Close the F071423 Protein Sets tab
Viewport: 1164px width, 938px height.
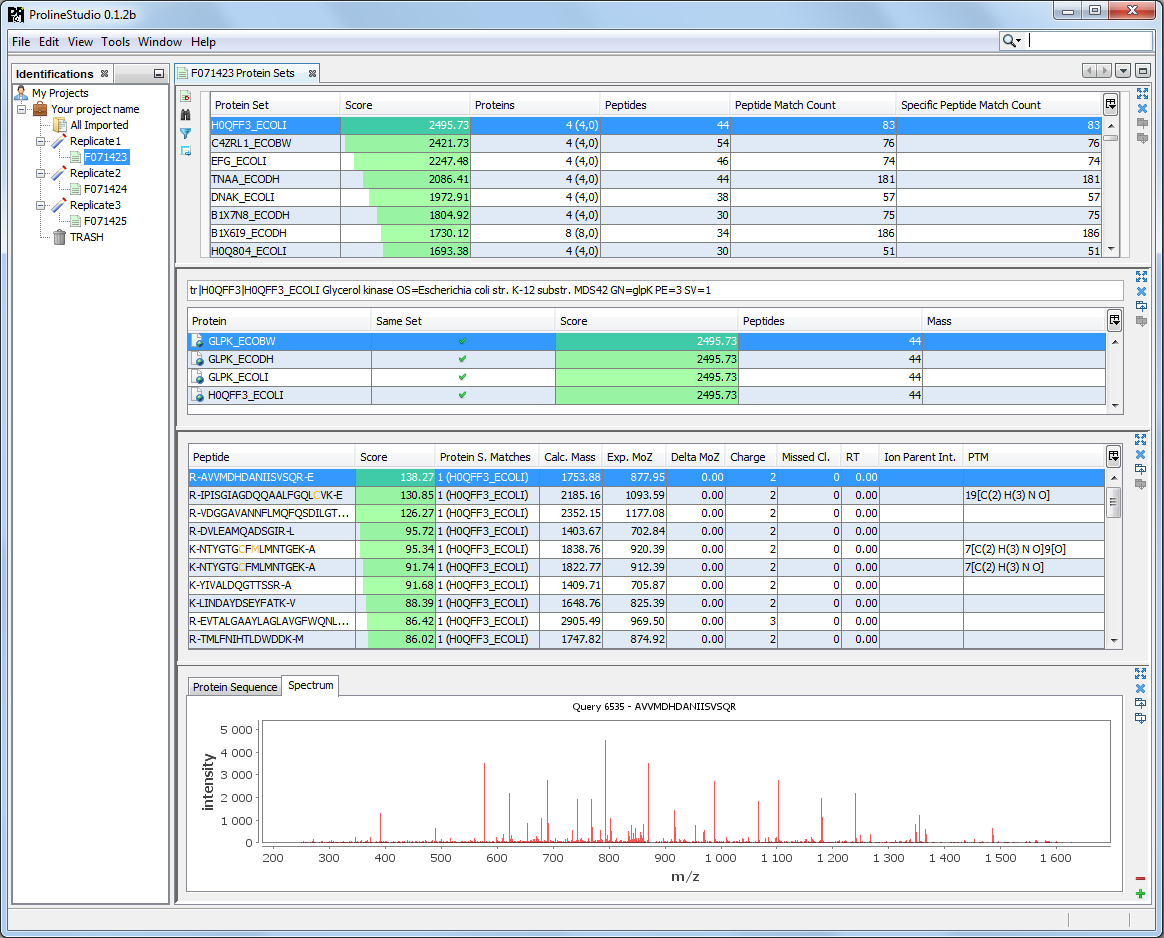(312, 73)
